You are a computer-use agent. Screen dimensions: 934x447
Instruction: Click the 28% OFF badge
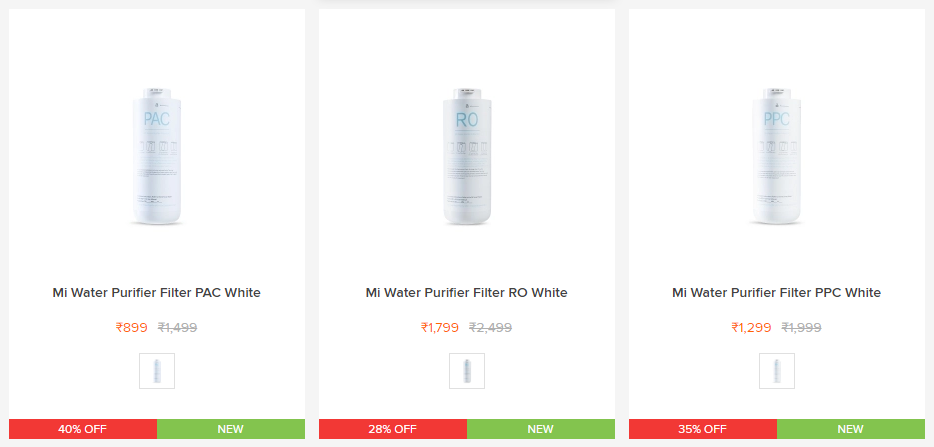coord(393,429)
